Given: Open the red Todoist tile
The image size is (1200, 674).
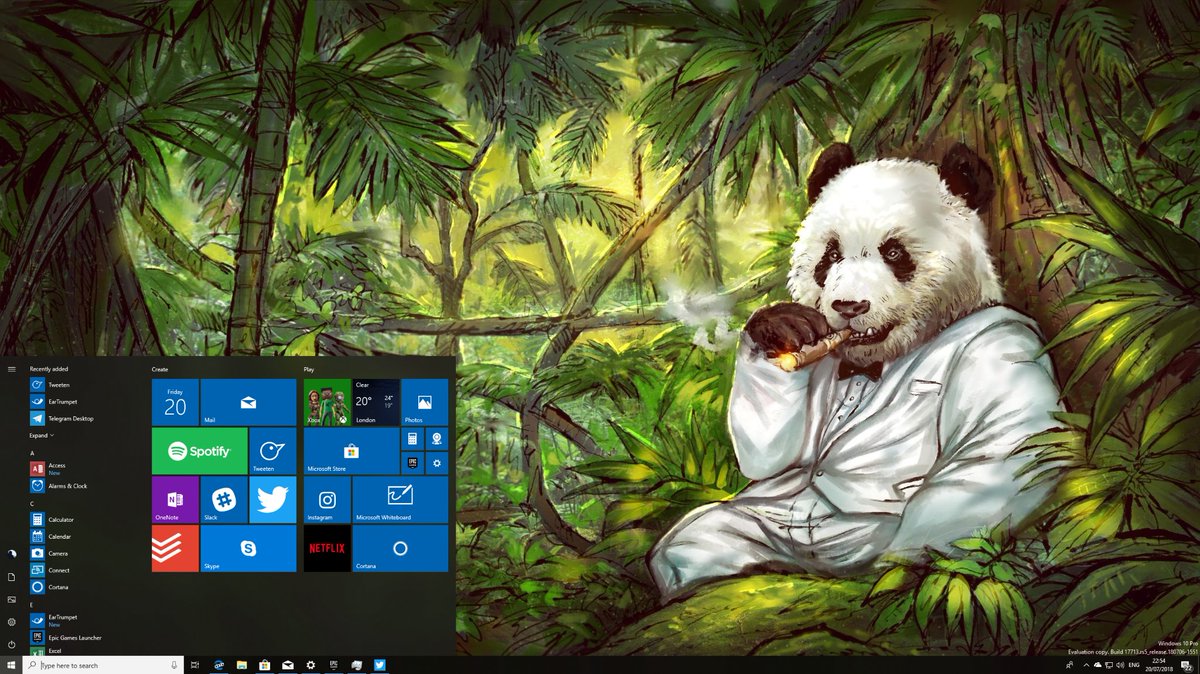Looking at the screenshot, I should coord(175,549).
